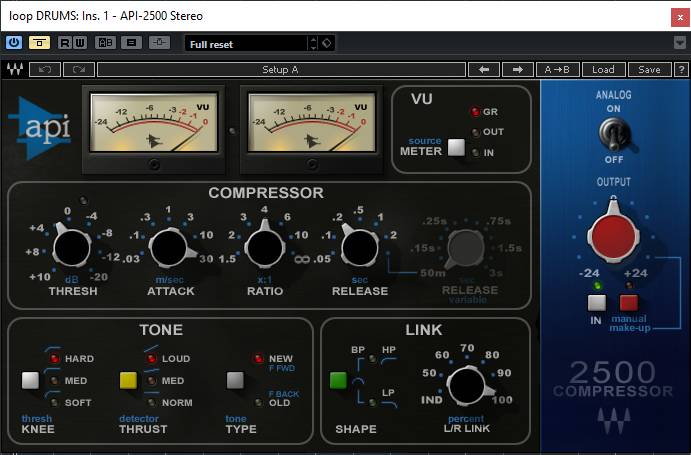Screen dimensions: 691x455
Task: Click the Waves redo arrow
Action: 79,70
